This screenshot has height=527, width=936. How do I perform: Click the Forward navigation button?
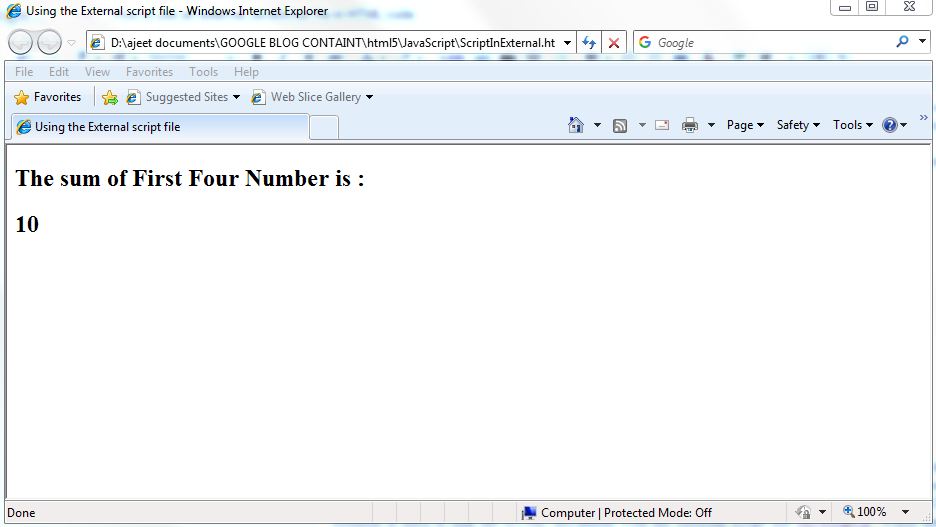coord(49,42)
